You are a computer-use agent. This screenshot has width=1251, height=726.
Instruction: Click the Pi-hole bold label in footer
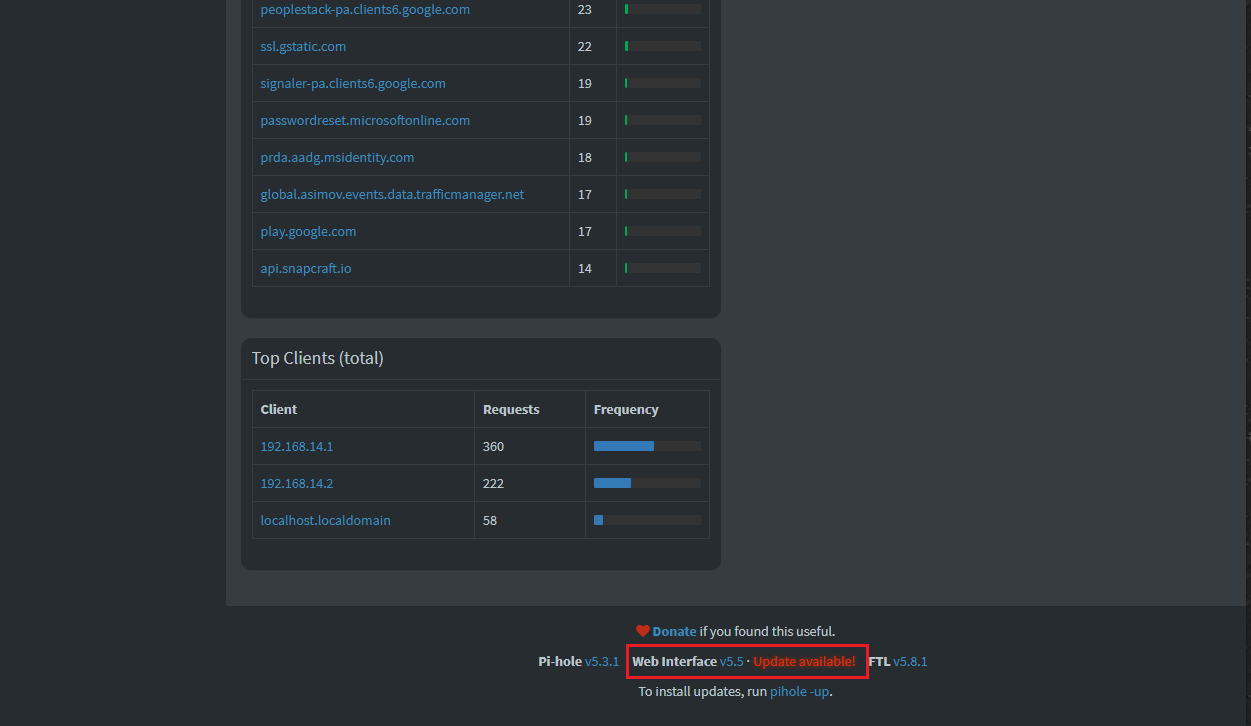(x=560, y=661)
